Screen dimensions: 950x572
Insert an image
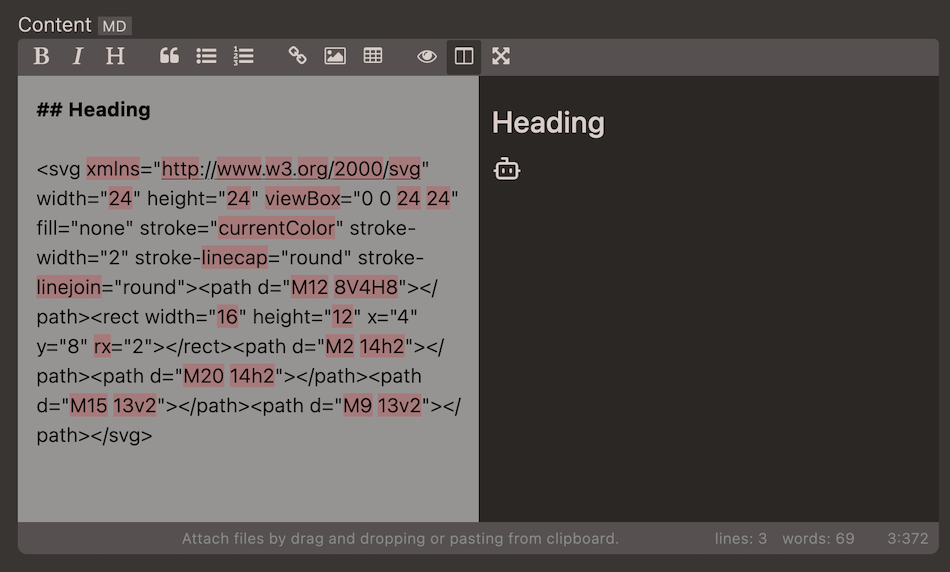(335, 56)
